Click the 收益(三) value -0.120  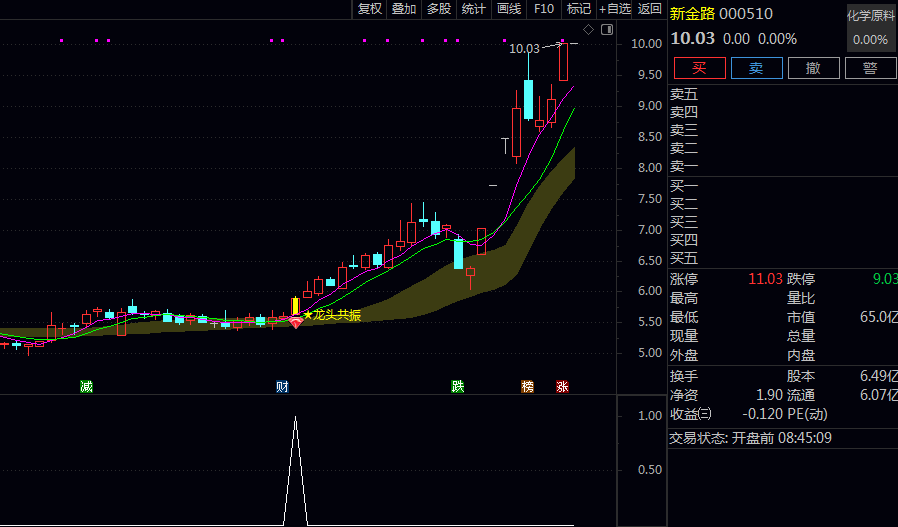pyautogui.click(x=762, y=414)
